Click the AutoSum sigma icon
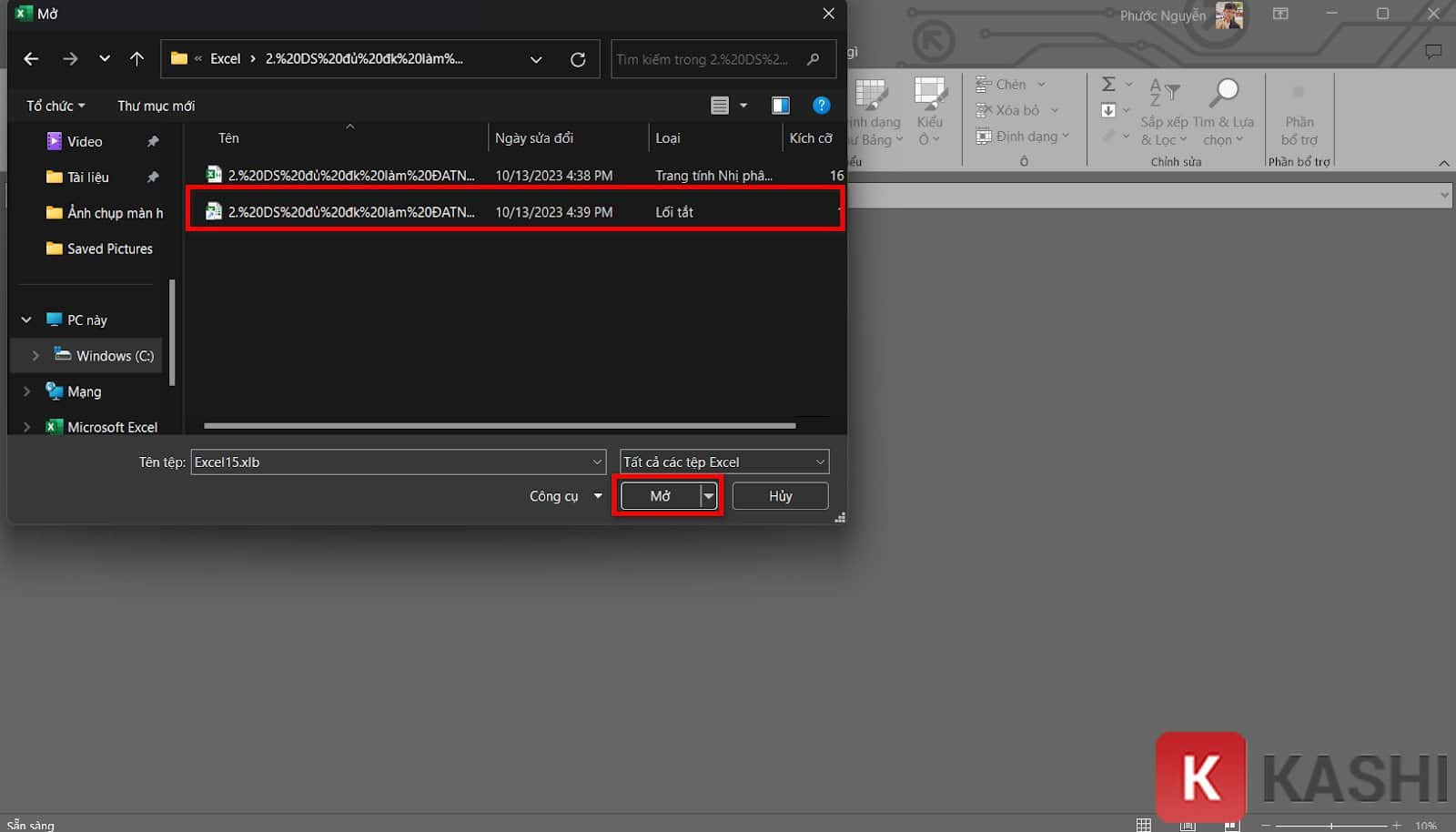This screenshot has width=1456, height=832. (x=1107, y=85)
